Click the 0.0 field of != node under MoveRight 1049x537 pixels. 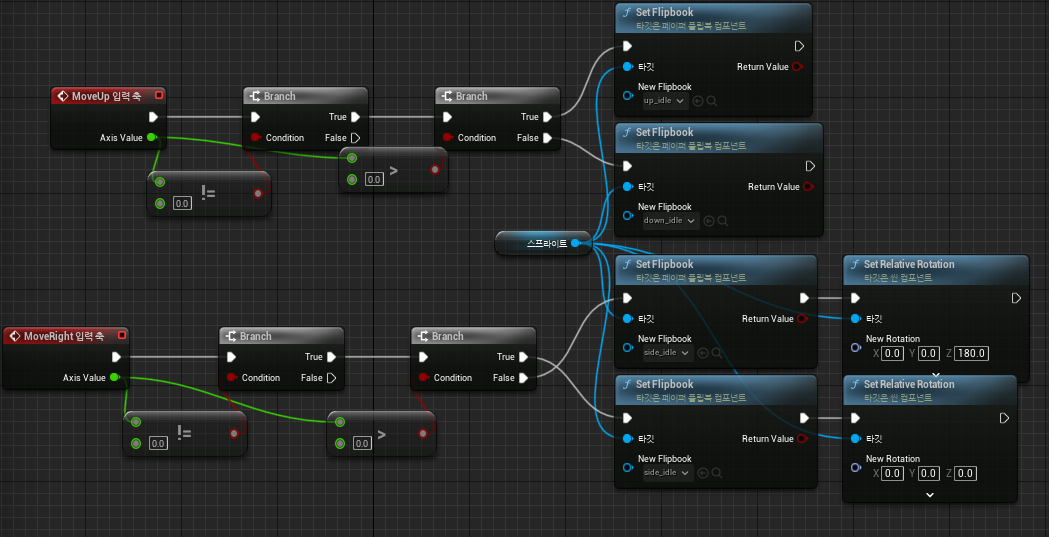pyautogui.click(x=159, y=443)
